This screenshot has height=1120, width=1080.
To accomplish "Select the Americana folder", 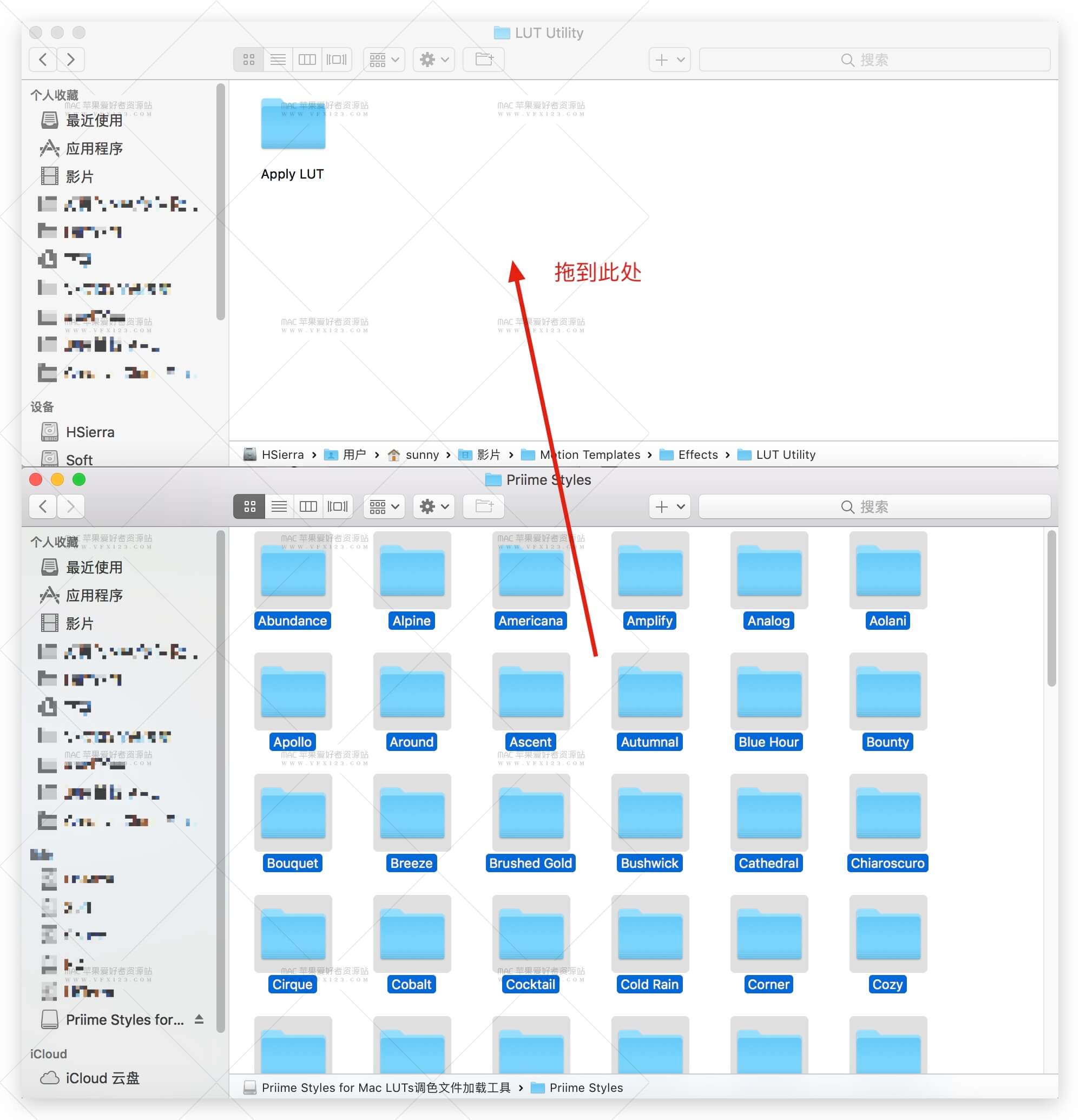I will pyautogui.click(x=531, y=571).
